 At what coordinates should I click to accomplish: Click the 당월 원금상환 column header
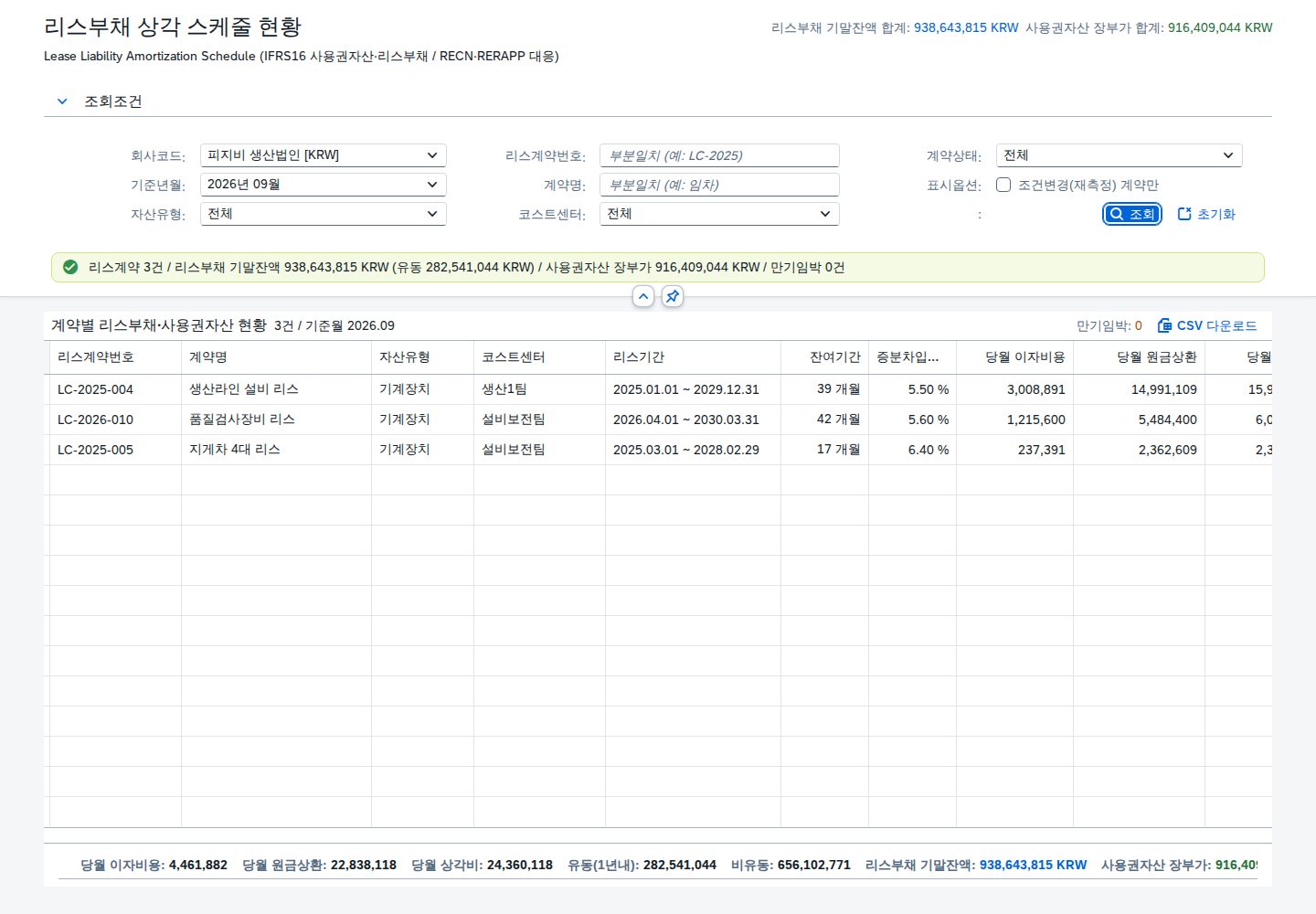(x=1139, y=357)
